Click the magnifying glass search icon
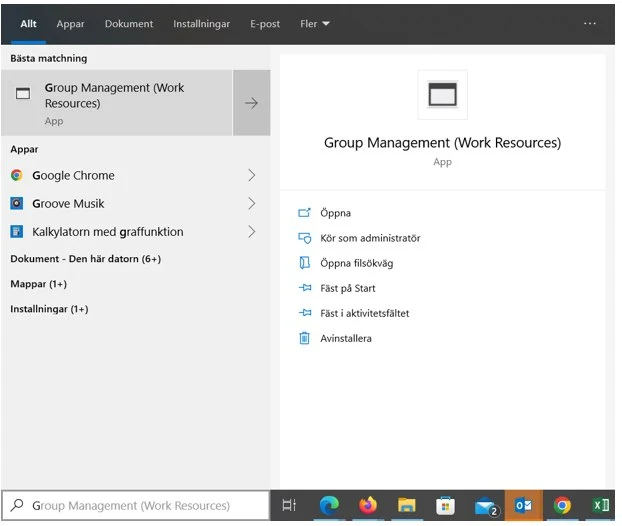 point(17,505)
